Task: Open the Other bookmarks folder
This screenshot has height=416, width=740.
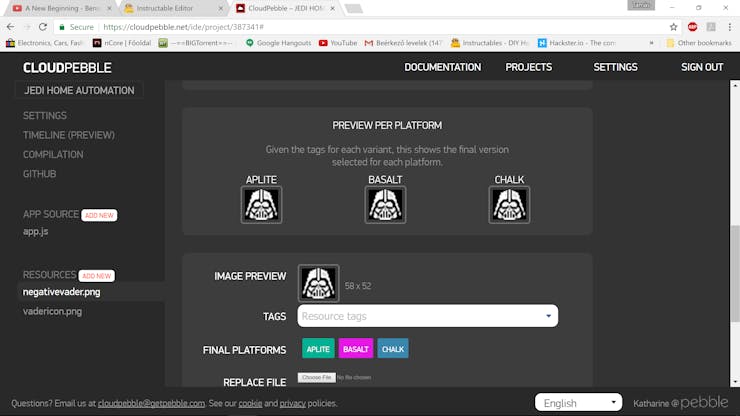Action: pyautogui.click(x=699, y=43)
